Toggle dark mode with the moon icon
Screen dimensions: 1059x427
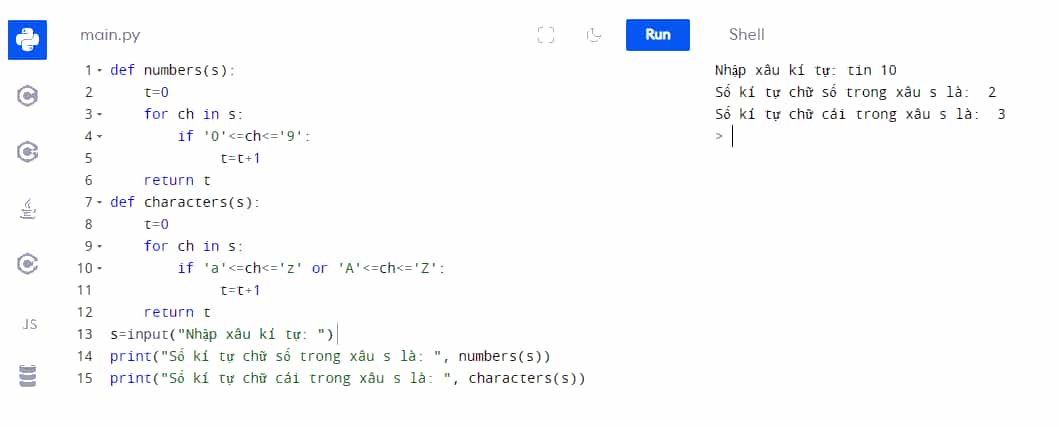coord(594,35)
